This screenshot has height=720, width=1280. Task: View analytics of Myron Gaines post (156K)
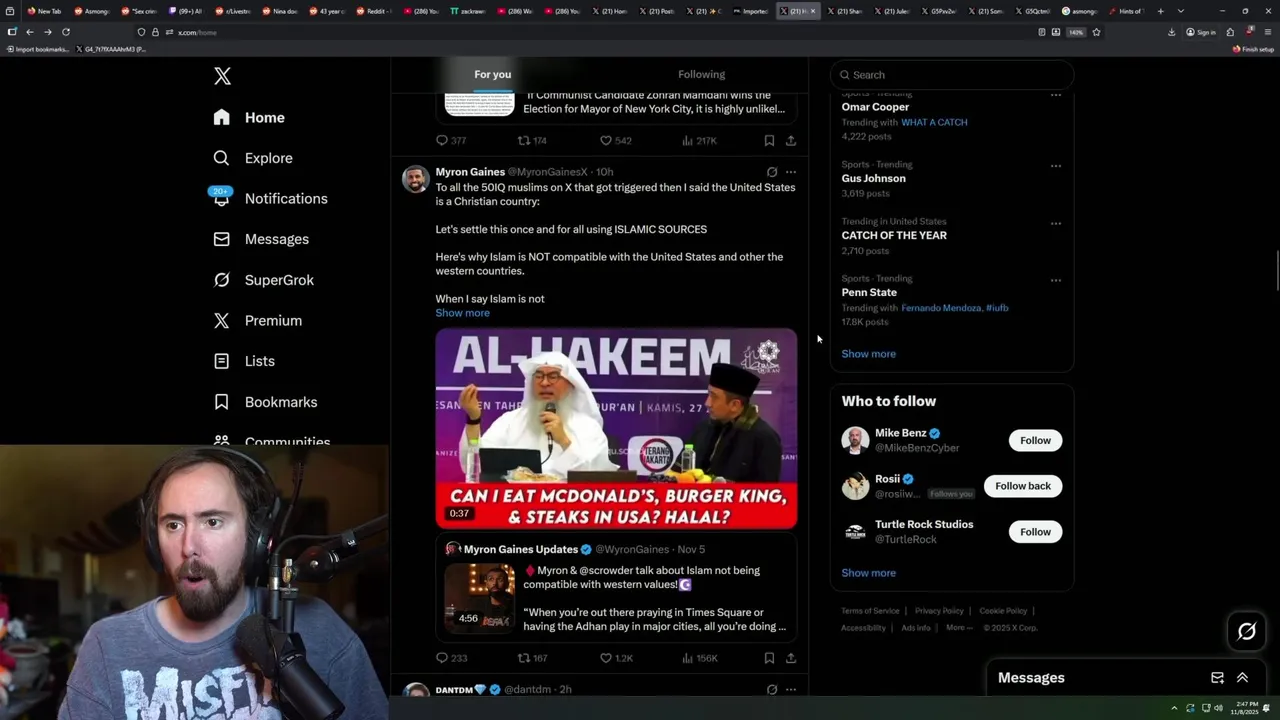pos(700,658)
